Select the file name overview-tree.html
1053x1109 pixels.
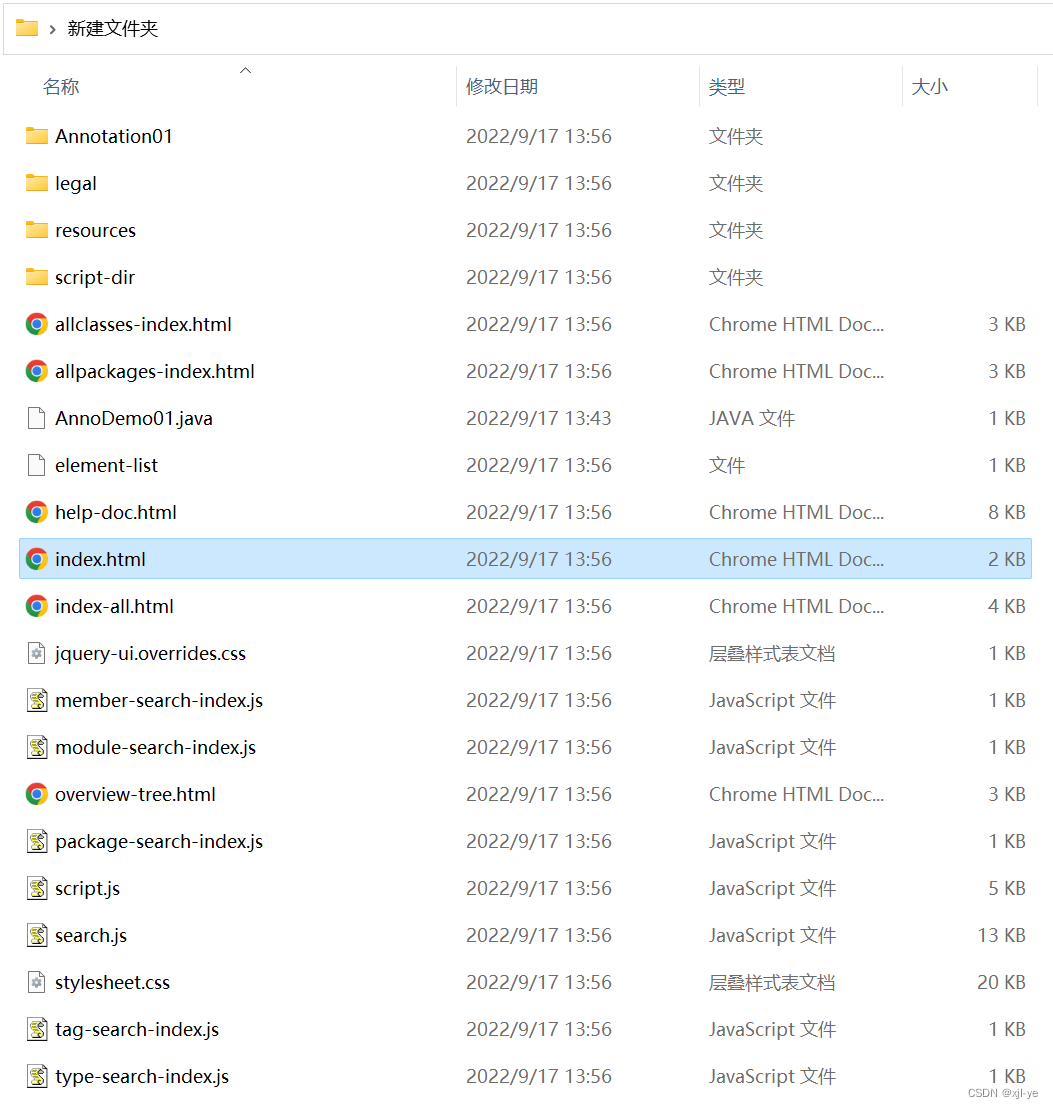coord(135,794)
